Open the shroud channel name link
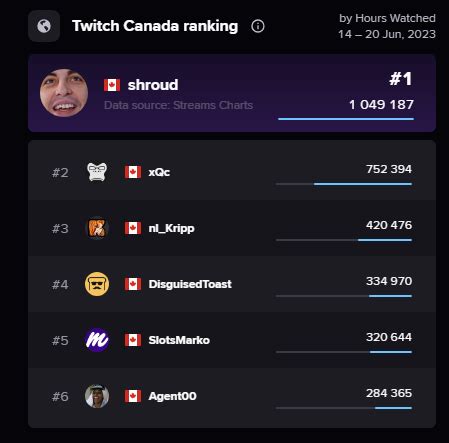Image resolution: width=449 pixels, height=443 pixels. (x=153, y=85)
